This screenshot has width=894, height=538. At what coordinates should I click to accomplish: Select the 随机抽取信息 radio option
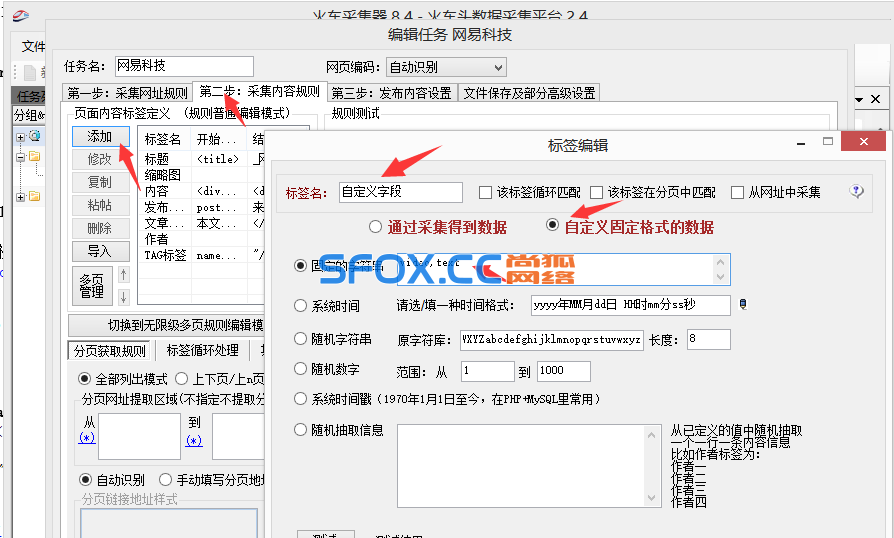click(x=300, y=430)
